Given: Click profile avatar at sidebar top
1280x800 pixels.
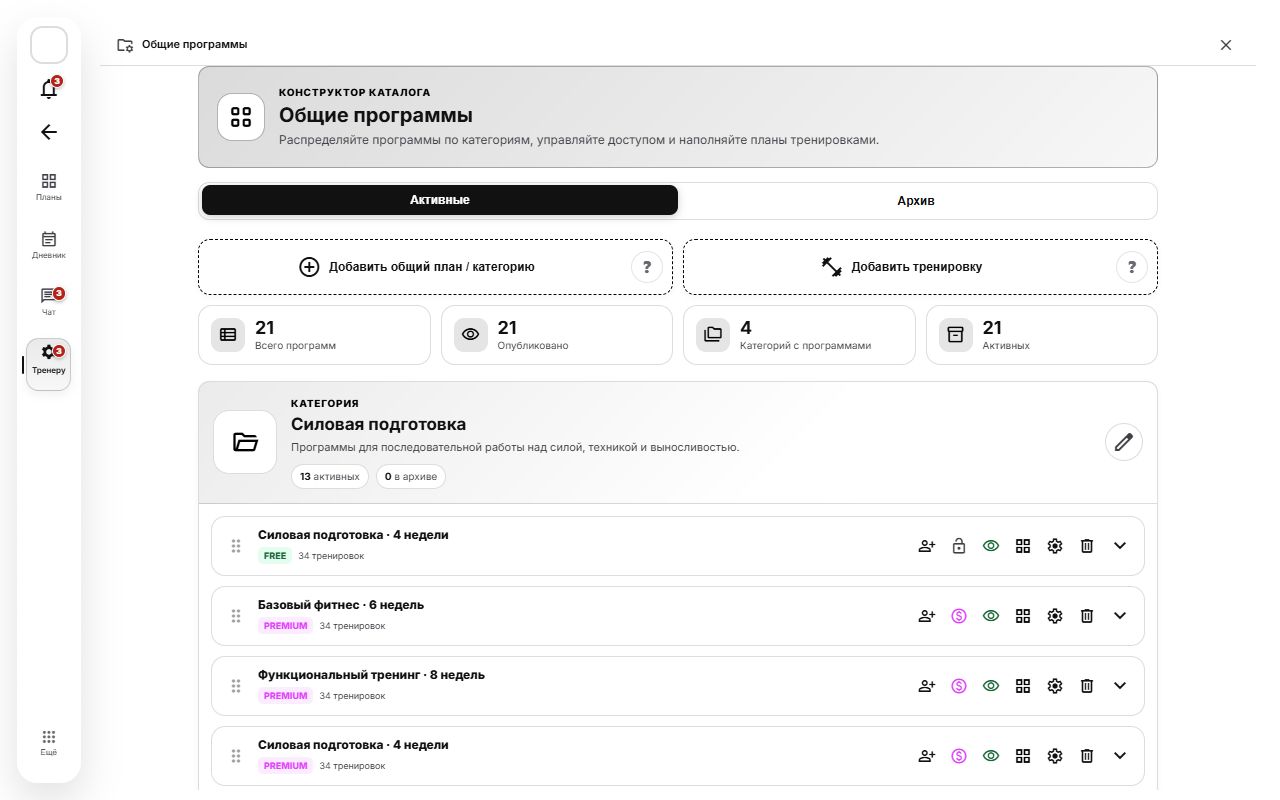Looking at the screenshot, I should 49,45.
